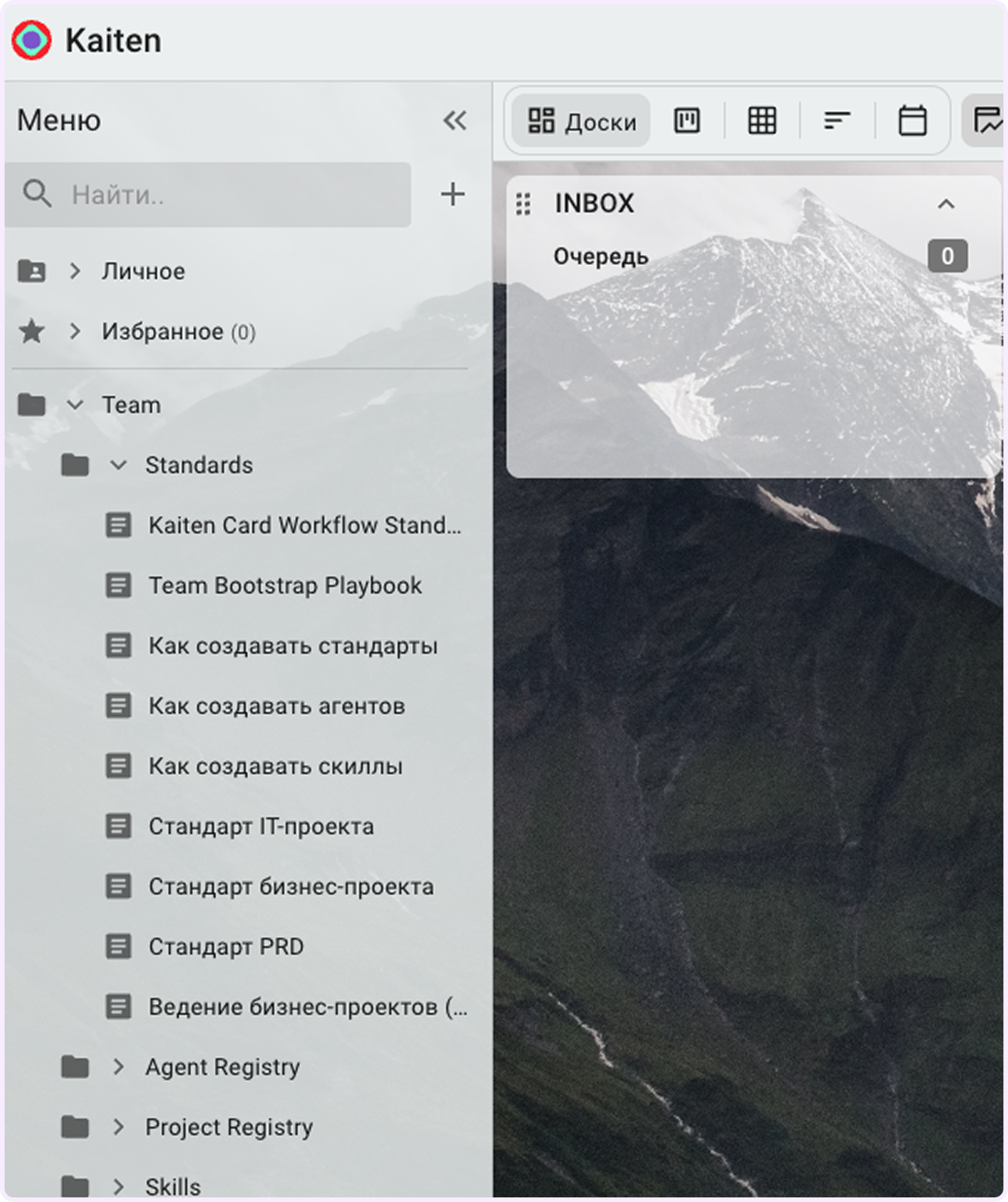Open the sorted list view icon

point(837,121)
